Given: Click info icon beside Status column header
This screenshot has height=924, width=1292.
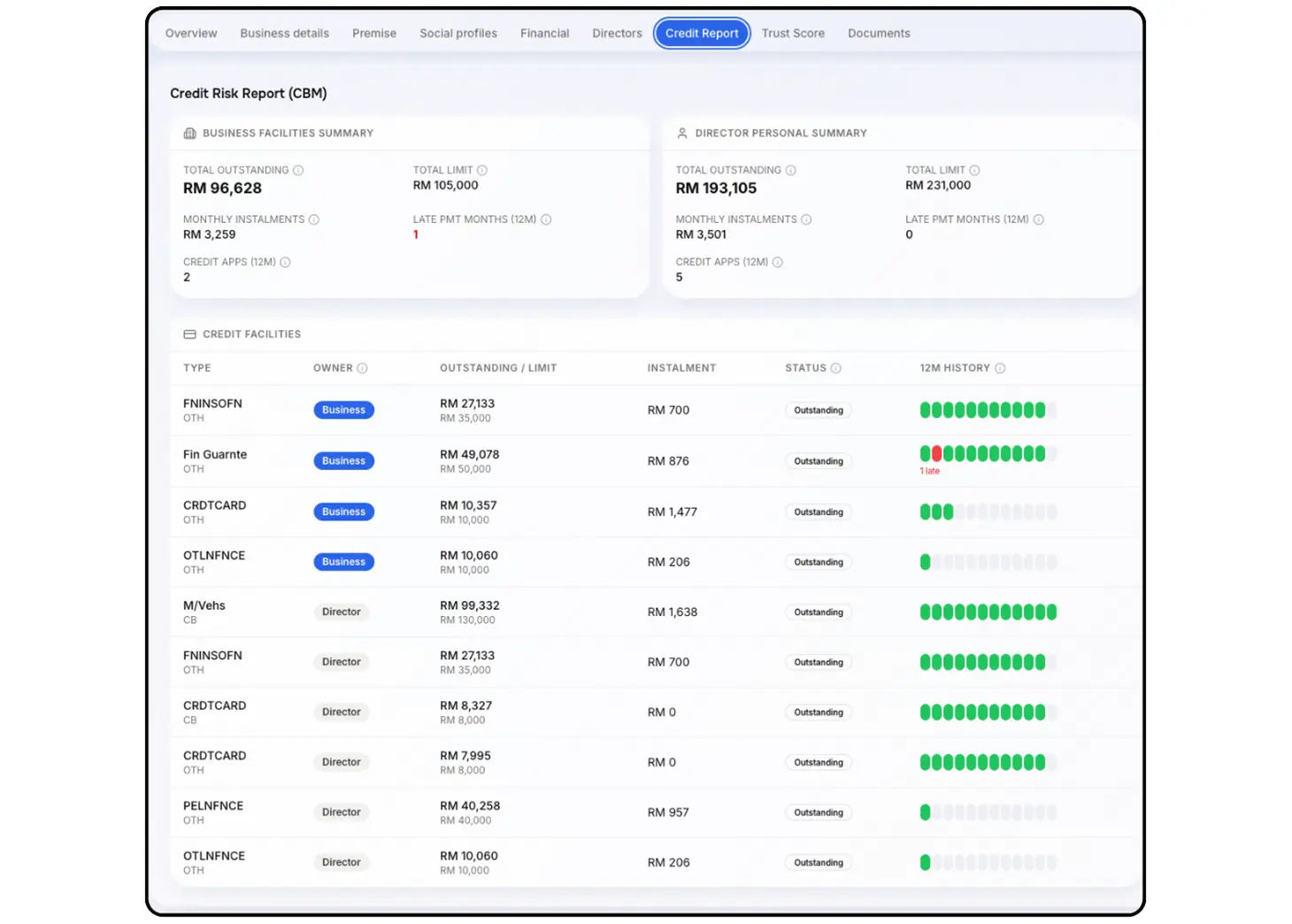Looking at the screenshot, I should tap(836, 368).
